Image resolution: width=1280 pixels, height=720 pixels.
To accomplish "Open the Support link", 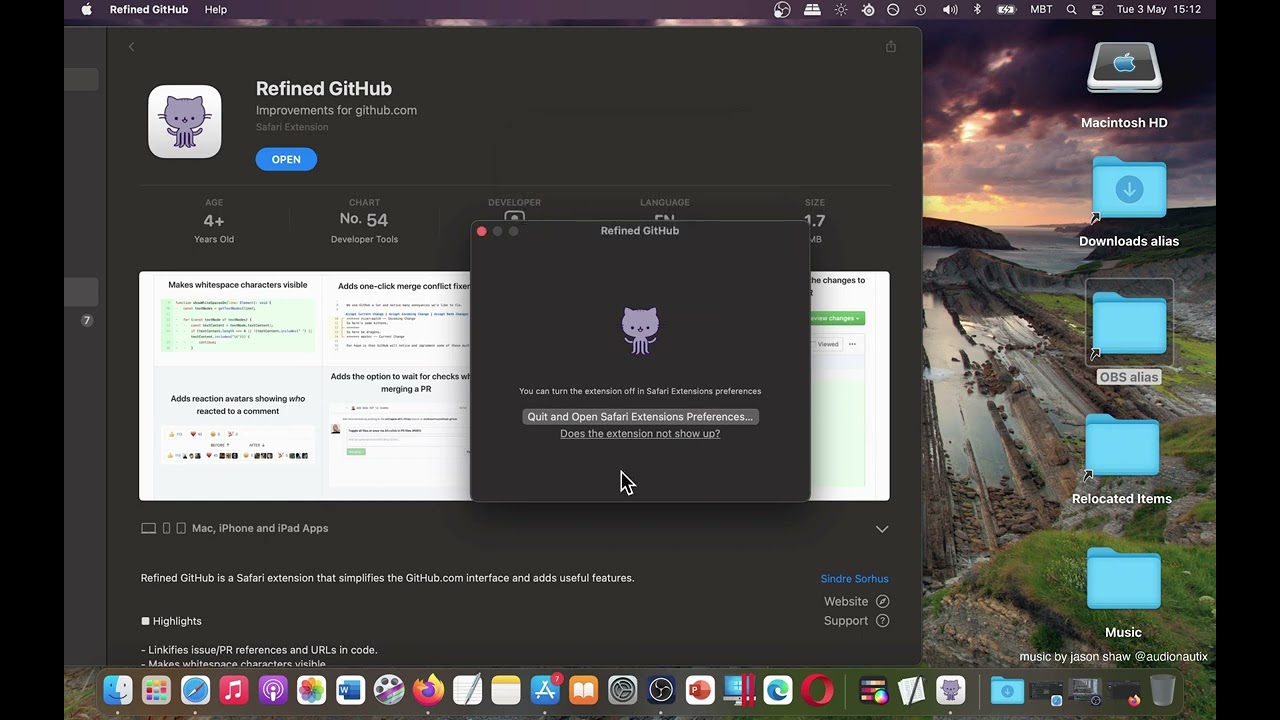I will pos(856,620).
